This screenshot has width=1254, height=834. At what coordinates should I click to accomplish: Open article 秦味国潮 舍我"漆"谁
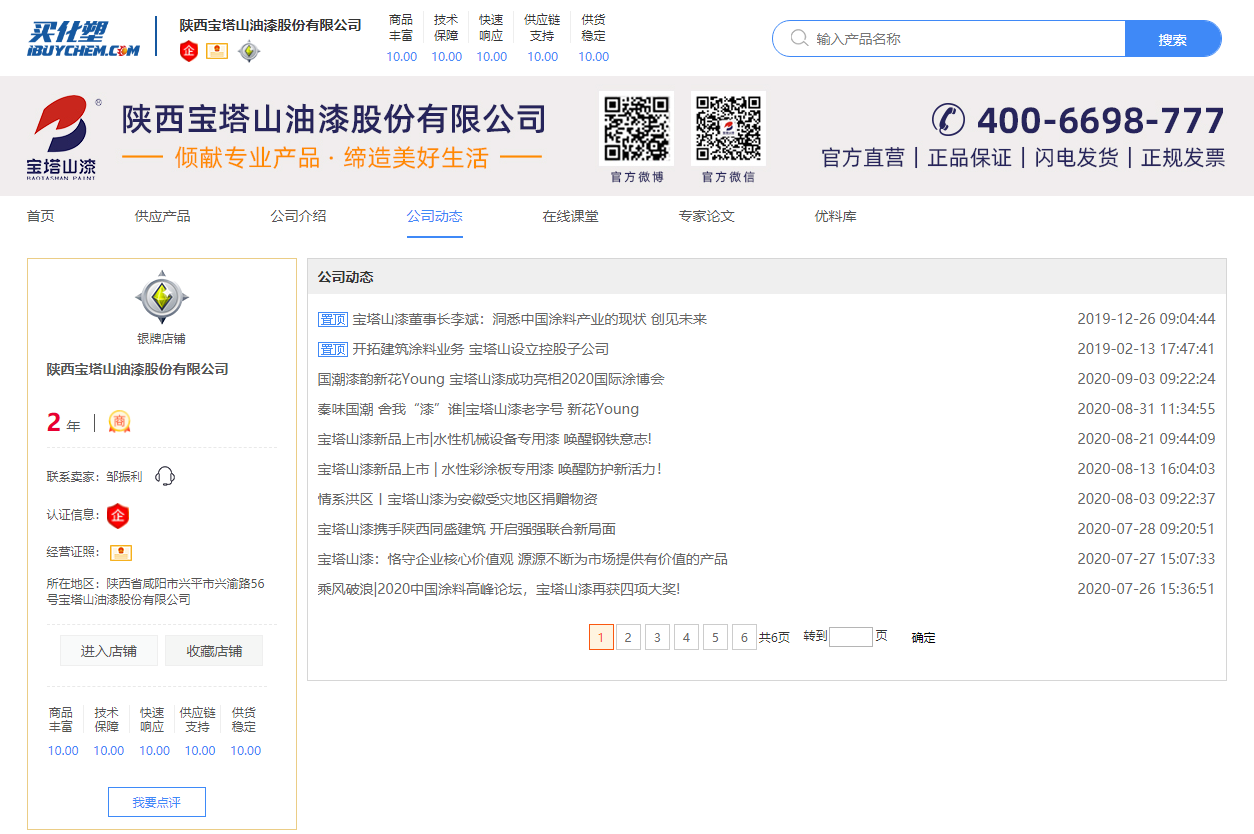(478, 409)
